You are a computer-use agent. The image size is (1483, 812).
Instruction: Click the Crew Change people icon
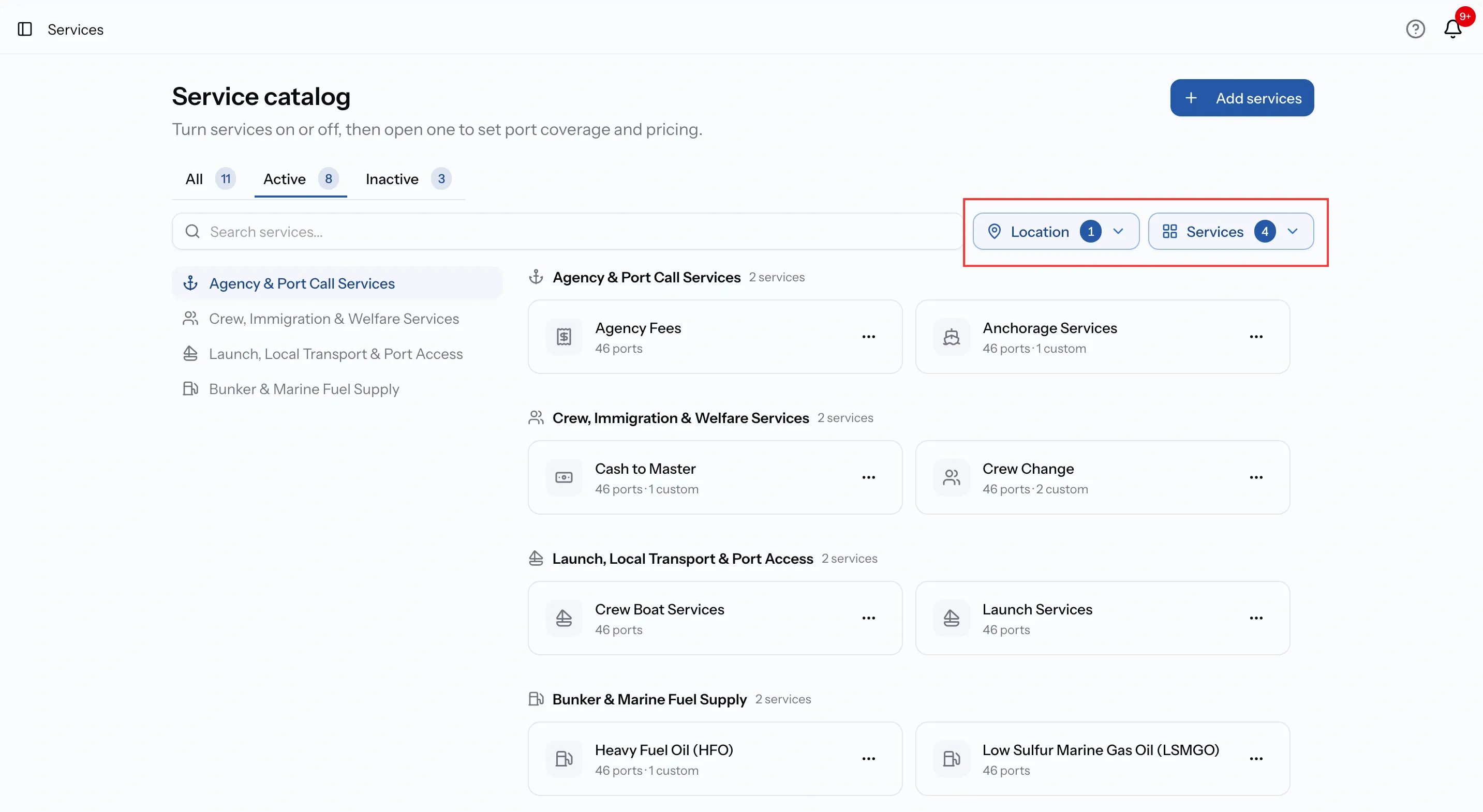coord(951,478)
